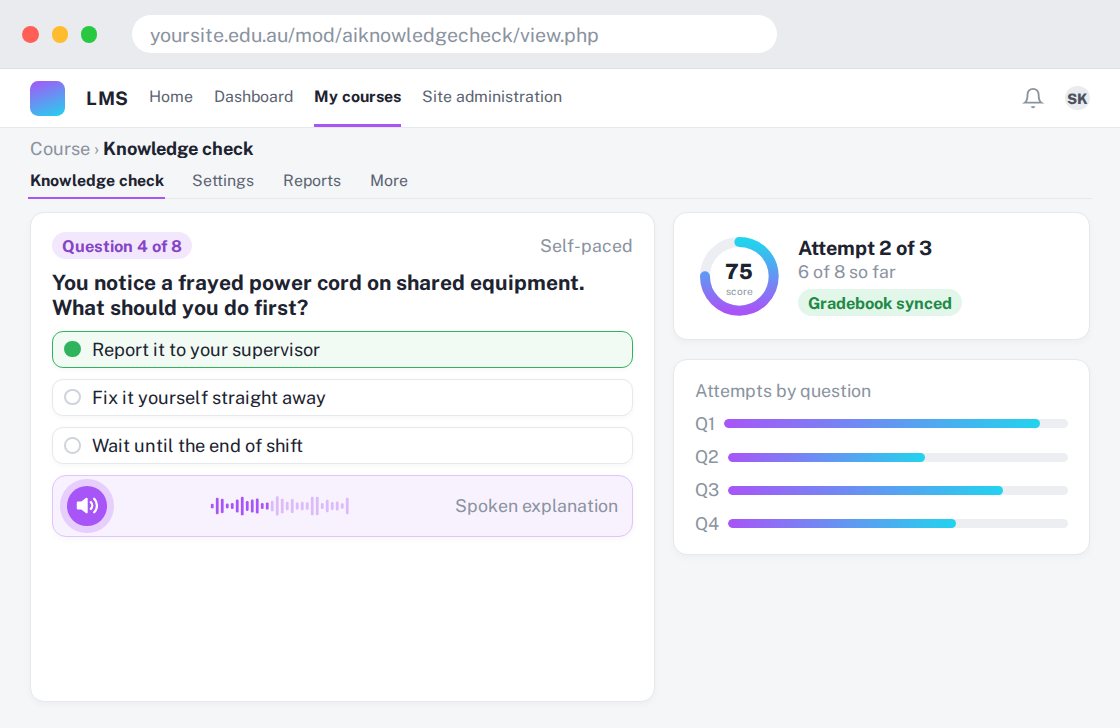Click the 75 score progress ring

pyautogui.click(x=739, y=276)
